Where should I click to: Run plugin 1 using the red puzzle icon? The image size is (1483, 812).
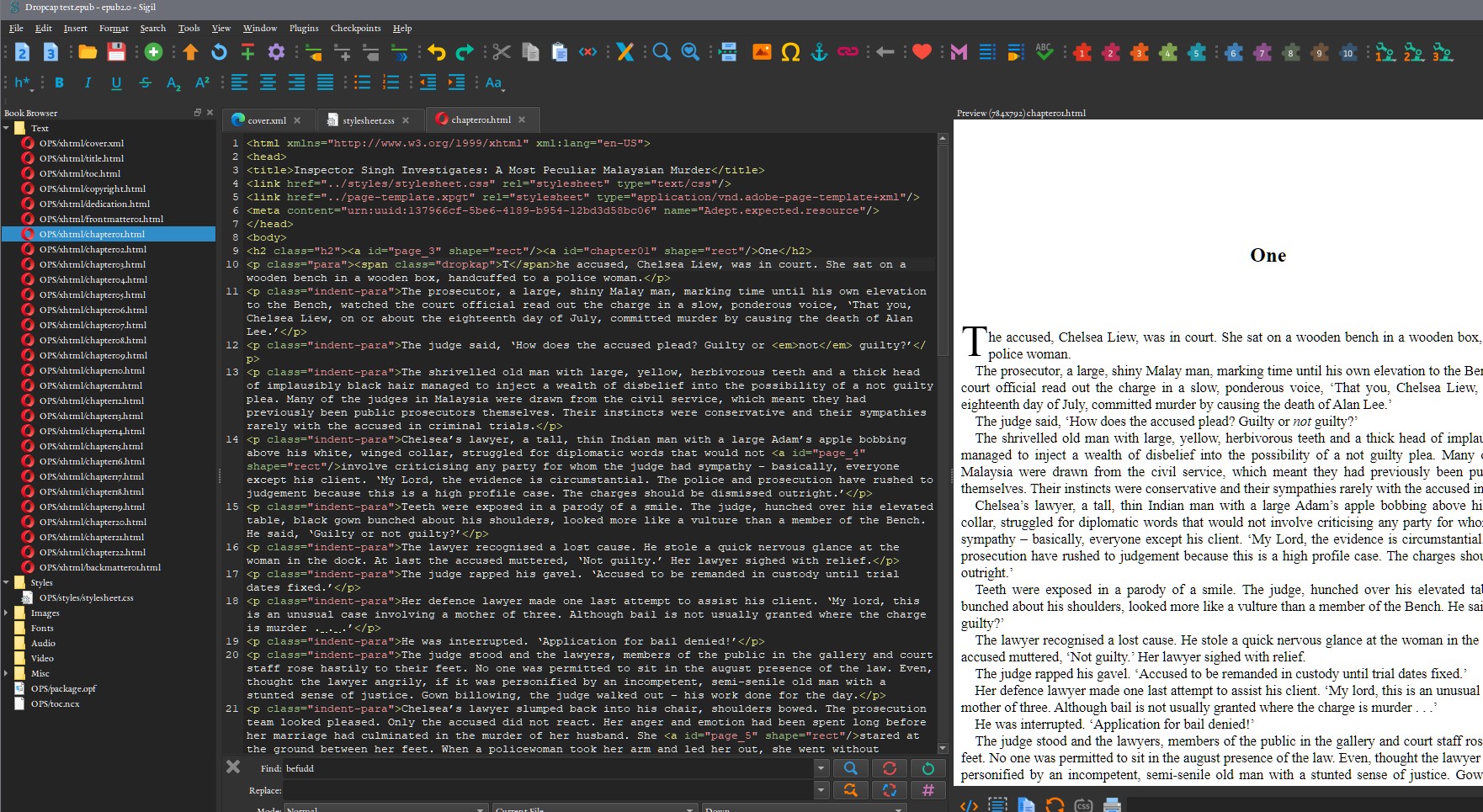(x=1082, y=52)
